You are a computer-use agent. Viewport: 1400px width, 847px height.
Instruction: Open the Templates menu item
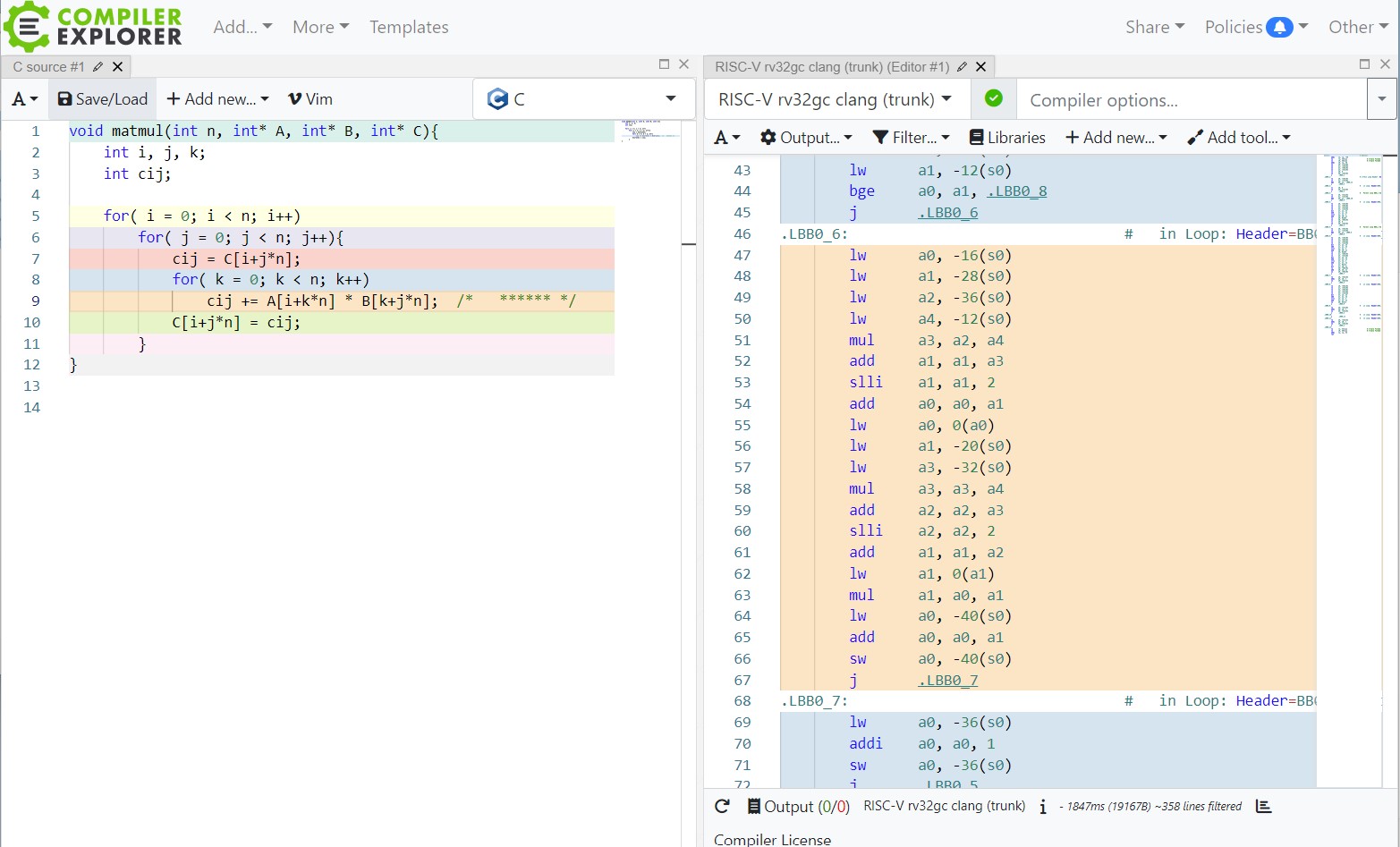click(409, 27)
